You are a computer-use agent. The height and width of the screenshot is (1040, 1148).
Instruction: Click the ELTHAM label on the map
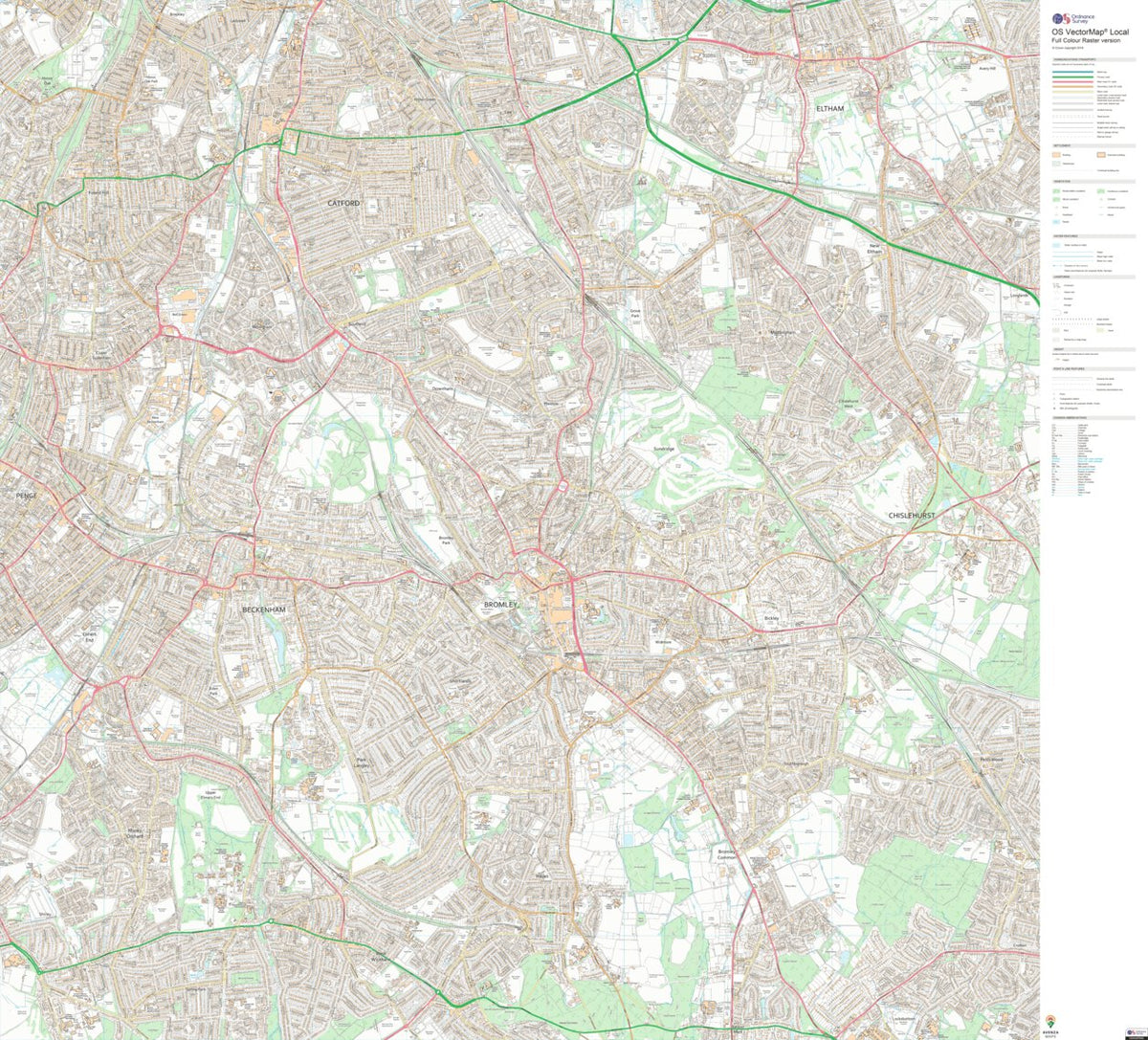tap(830, 109)
